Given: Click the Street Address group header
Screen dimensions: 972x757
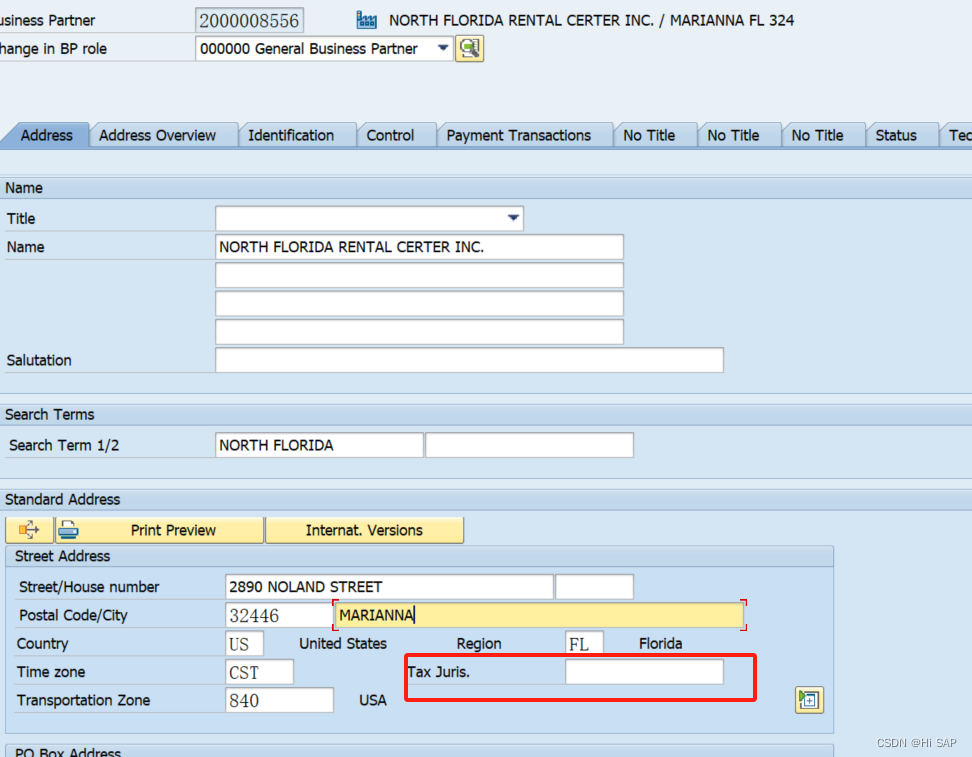Looking at the screenshot, I should coord(419,556).
